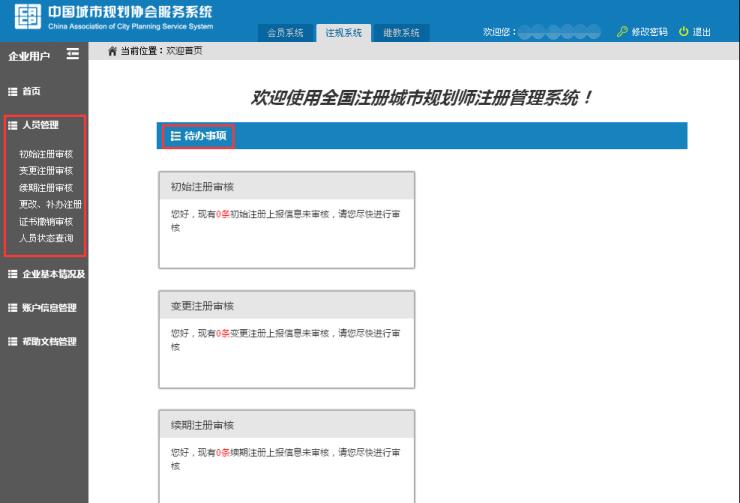Screen dimensions: 740x503
Task: Click the list icon beside 待办事项
Action: pos(176,135)
